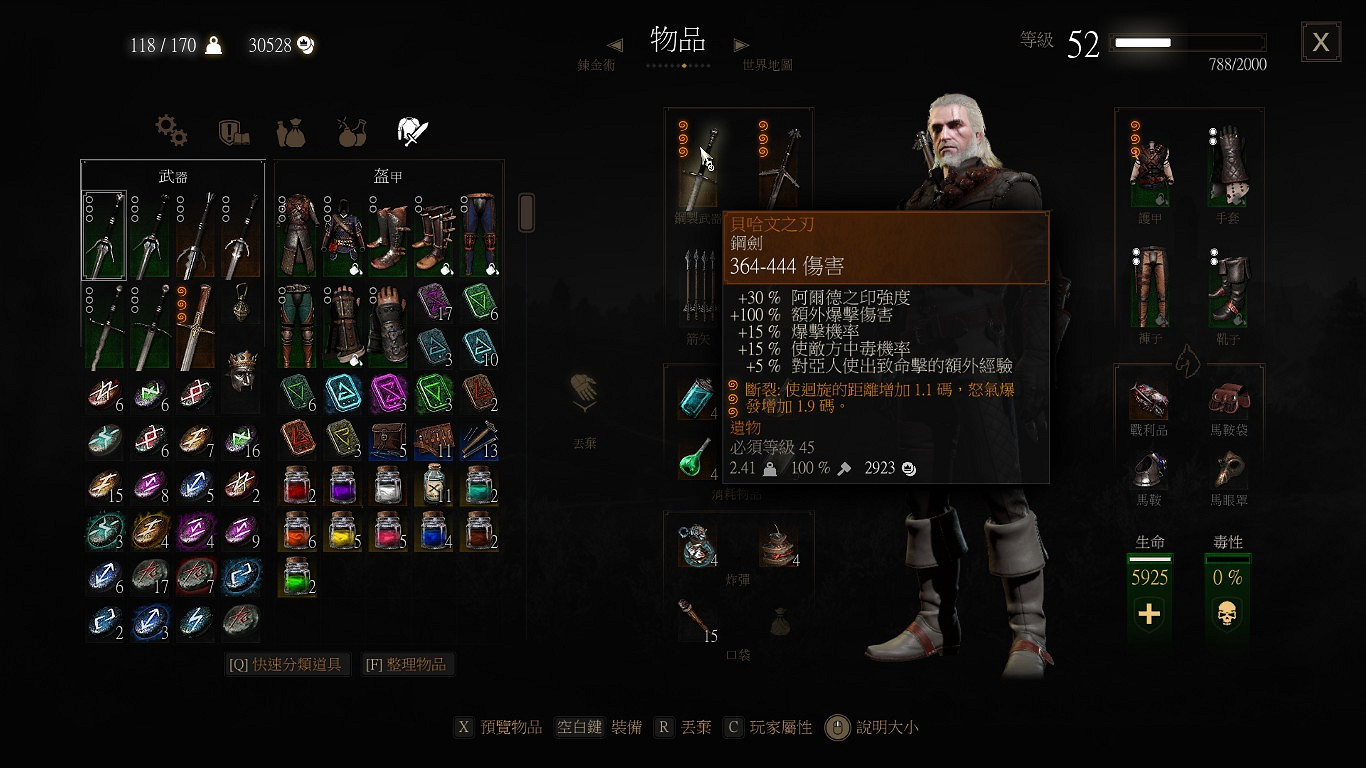Click the [F] 整理物品 sort button

click(x=407, y=664)
